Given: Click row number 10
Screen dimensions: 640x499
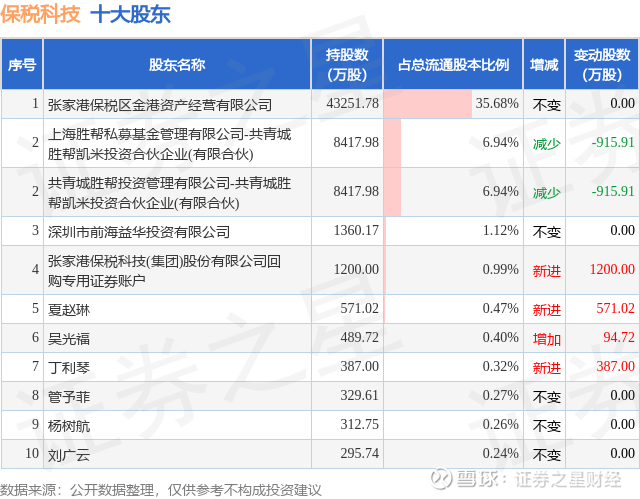Looking at the screenshot, I should coord(32,453).
